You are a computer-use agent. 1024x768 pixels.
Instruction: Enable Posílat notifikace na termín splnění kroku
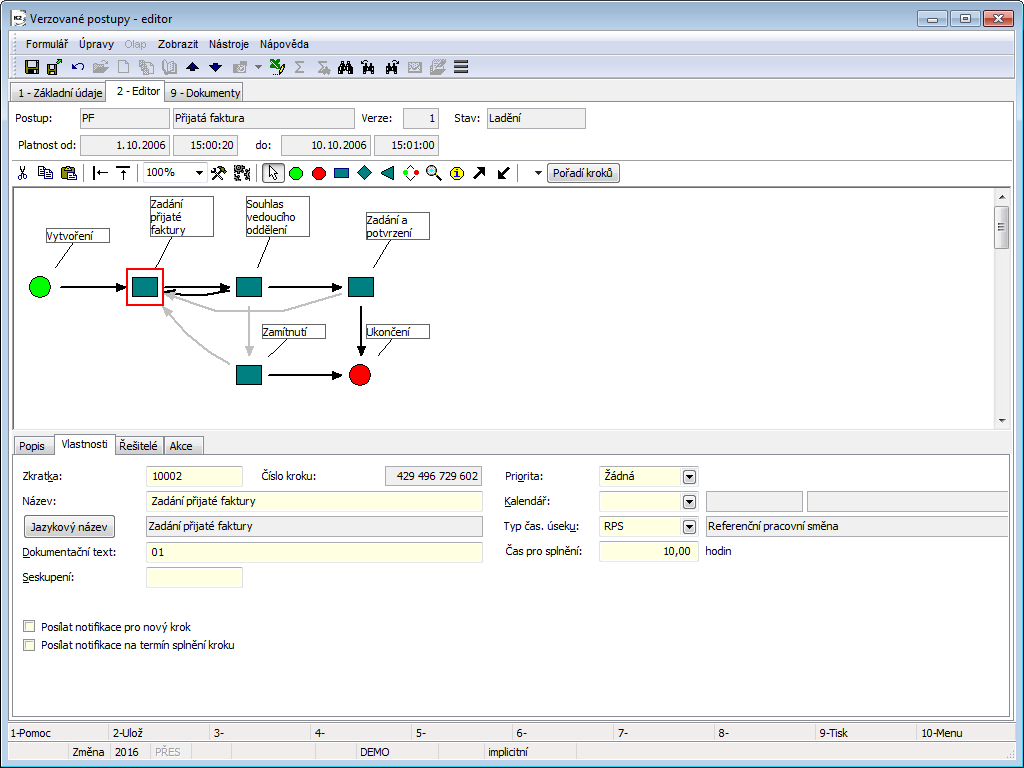coord(29,645)
